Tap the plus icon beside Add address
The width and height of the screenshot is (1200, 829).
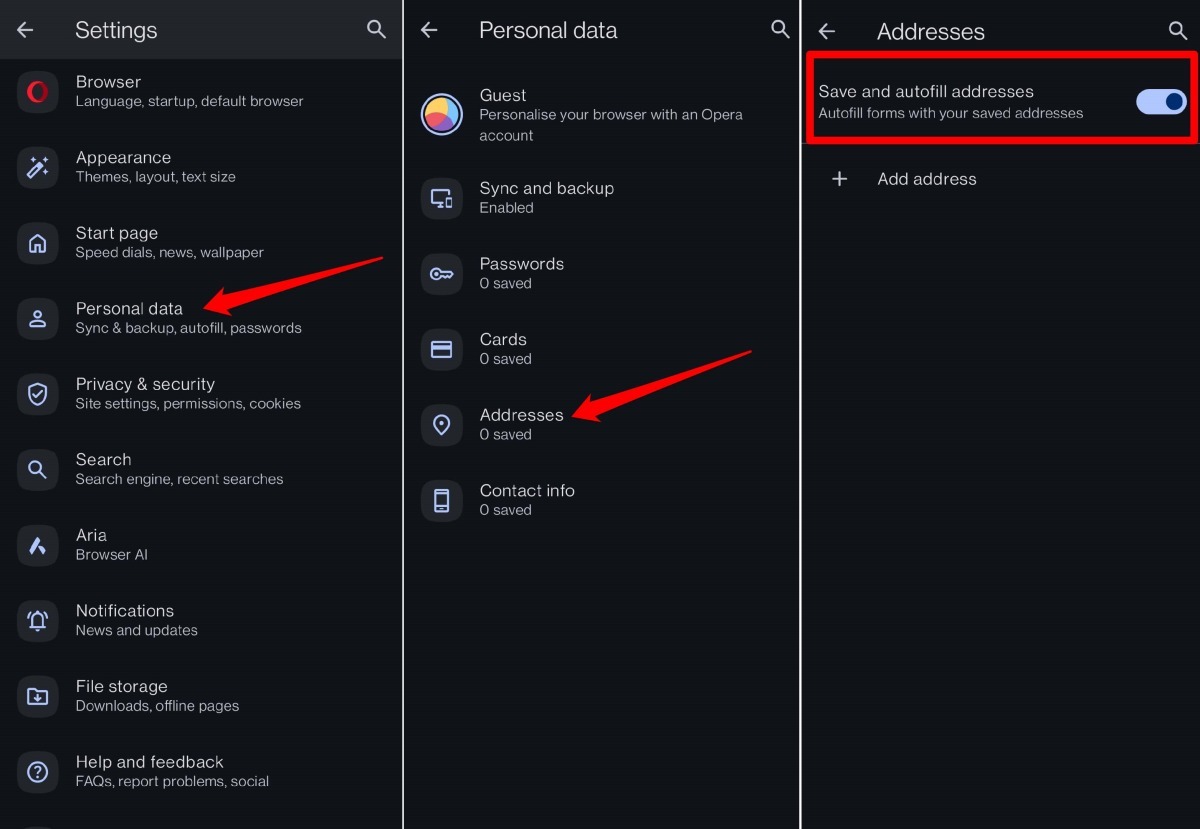point(840,179)
